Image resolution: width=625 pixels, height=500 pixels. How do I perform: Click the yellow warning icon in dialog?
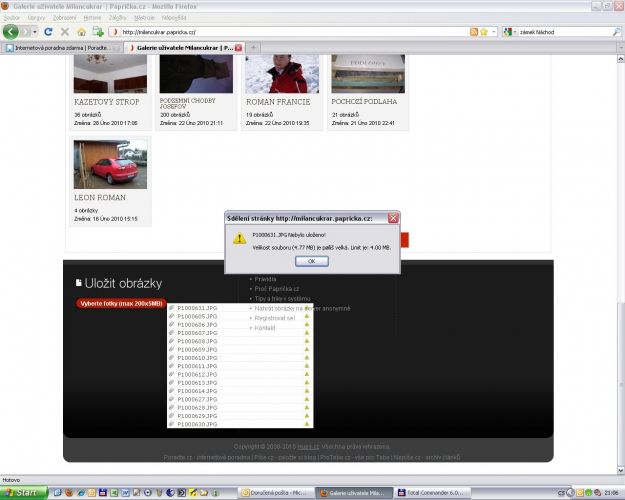tap(239, 238)
